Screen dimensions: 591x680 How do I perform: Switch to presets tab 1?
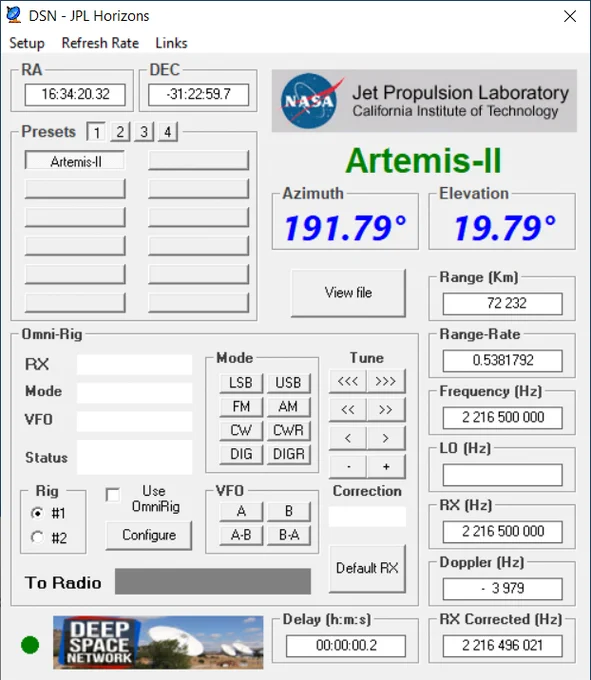click(96, 132)
